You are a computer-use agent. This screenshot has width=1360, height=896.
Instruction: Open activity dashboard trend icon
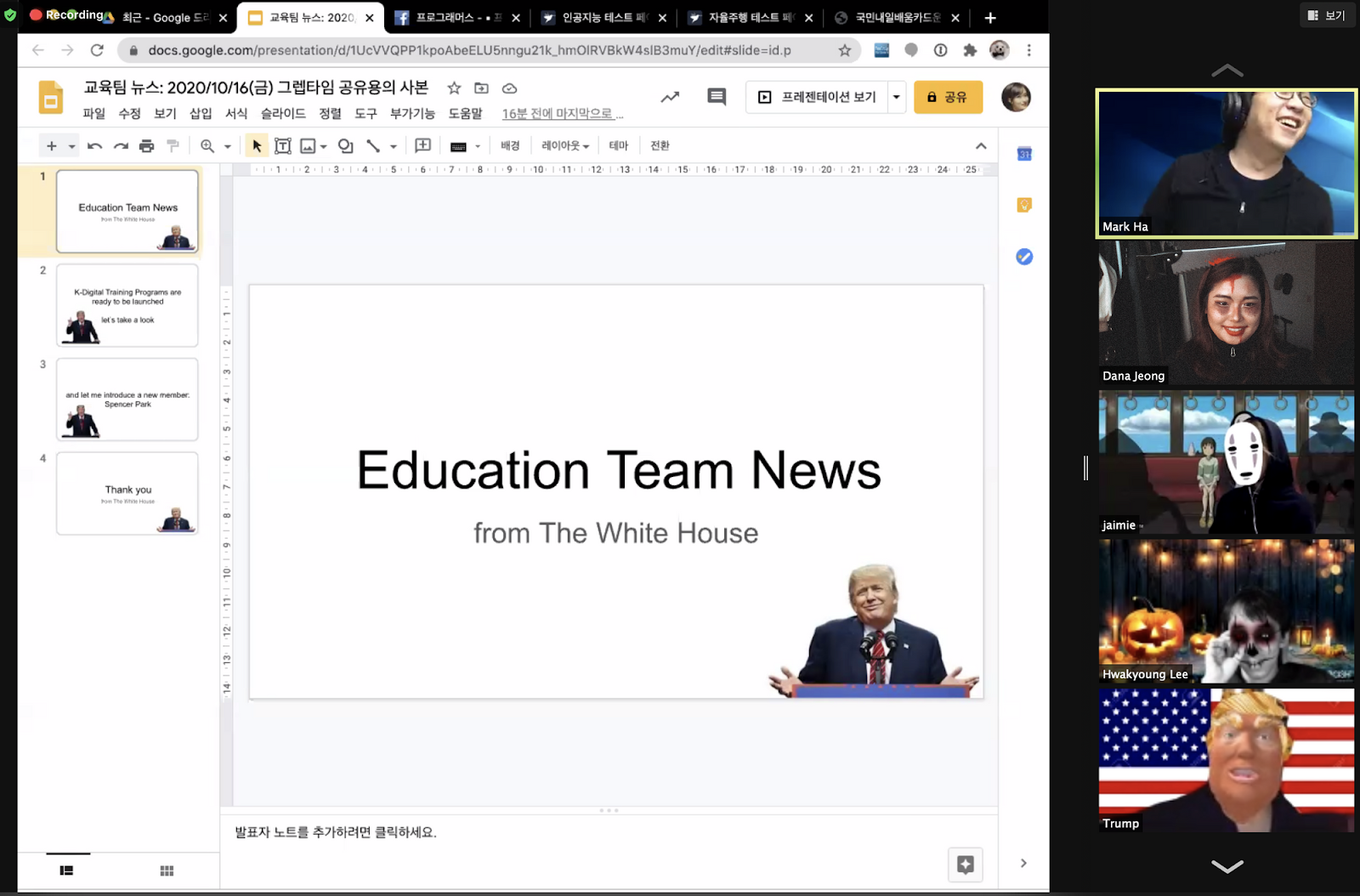pyautogui.click(x=671, y=97)
